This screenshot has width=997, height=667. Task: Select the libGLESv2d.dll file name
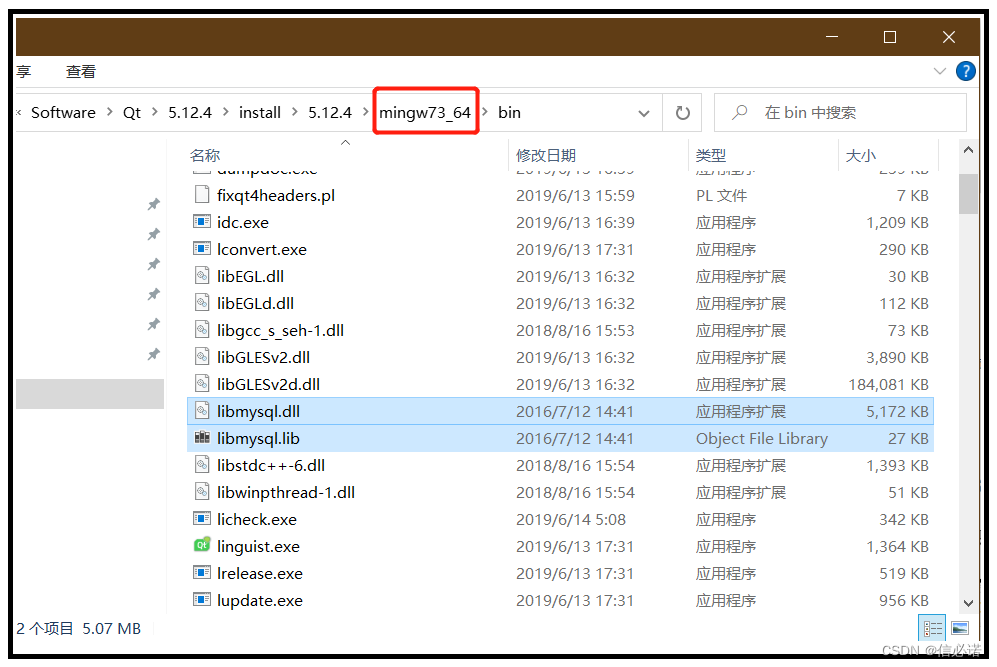(x=268, y=385)
